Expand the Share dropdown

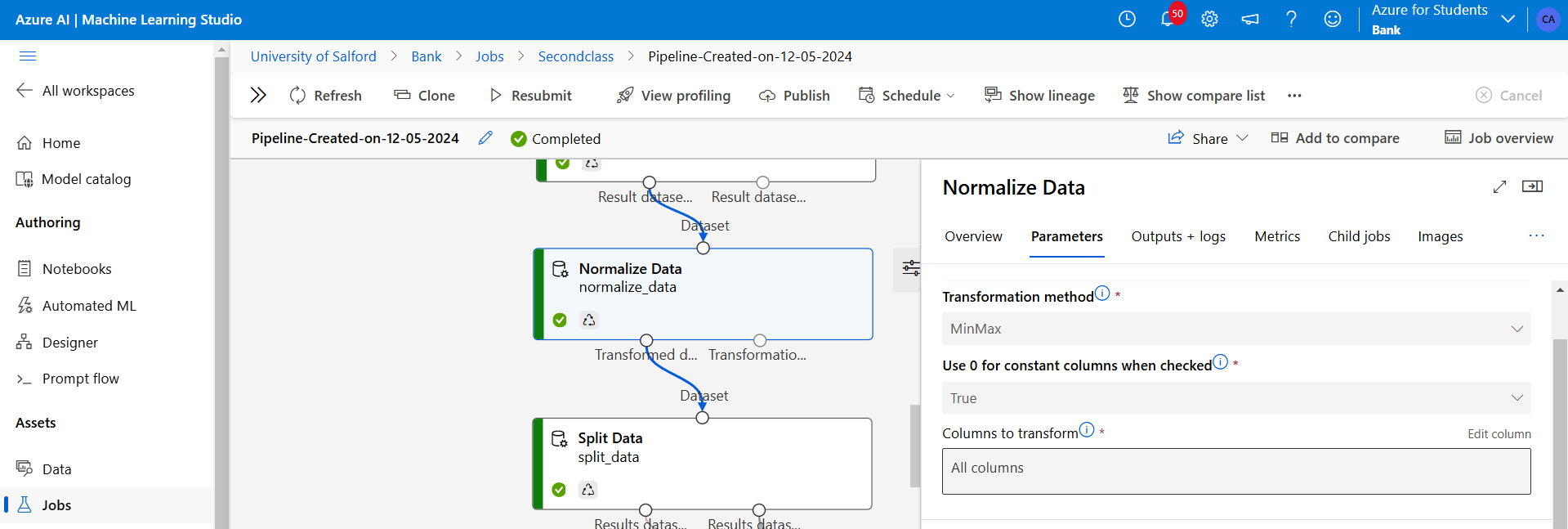1208,138
